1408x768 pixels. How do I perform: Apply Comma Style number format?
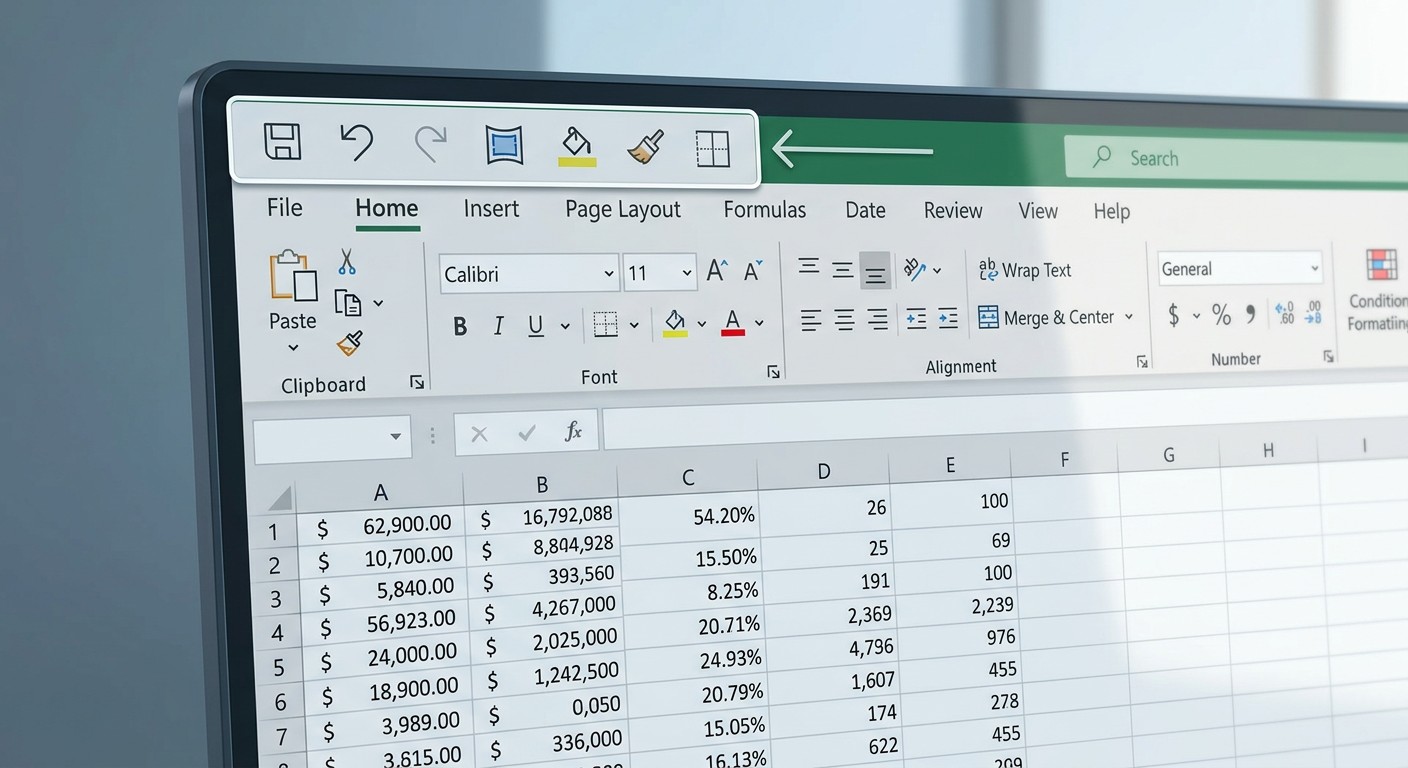pyautogui.click(x=1250, y=315)
